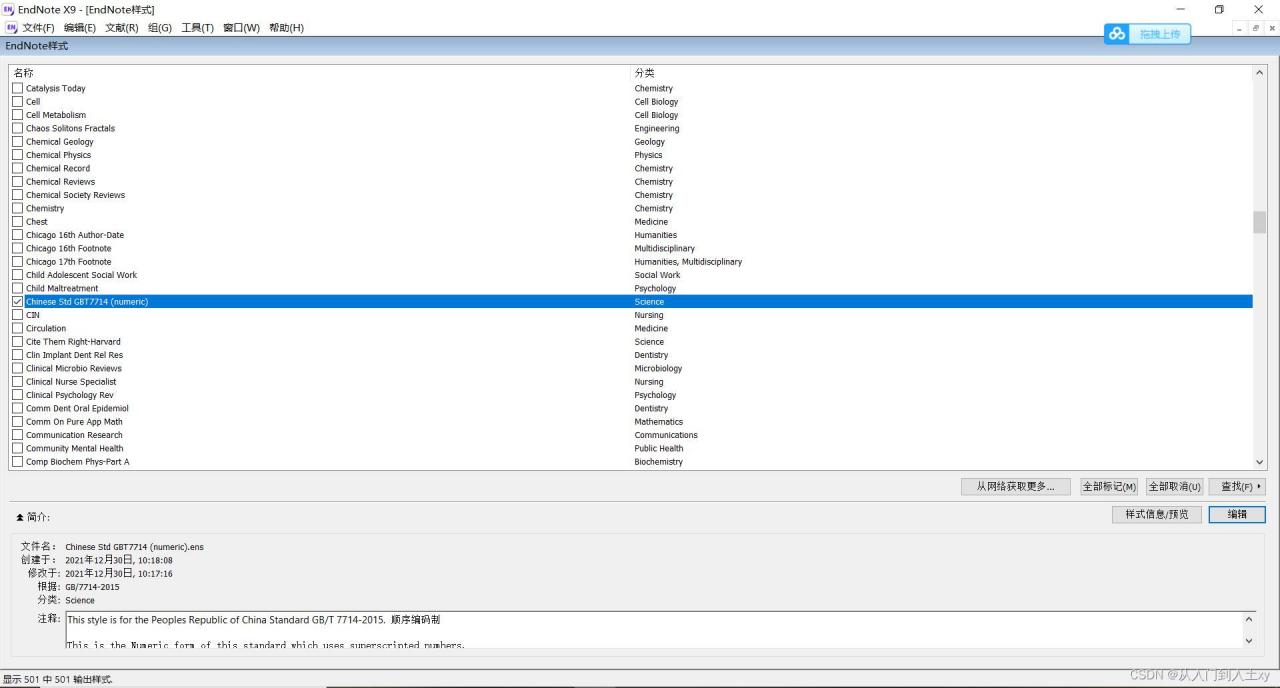Open the 文献(R) menu
1280x688 pixels.
(122, 27)
